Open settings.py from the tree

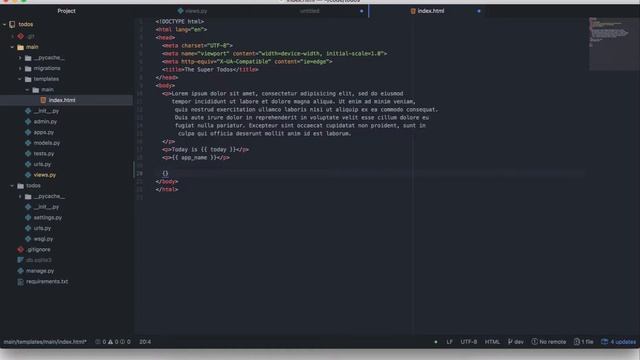[x=48, y=218]
